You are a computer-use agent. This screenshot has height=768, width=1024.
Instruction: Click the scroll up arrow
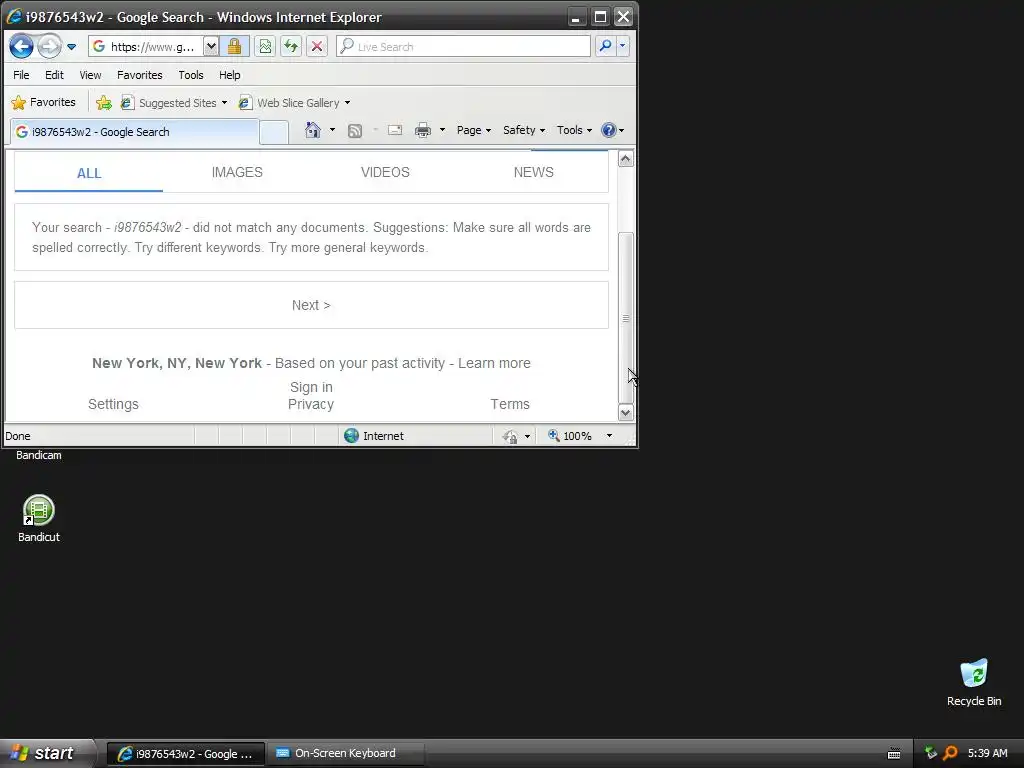pyautogui.click(x=626, y=159)
